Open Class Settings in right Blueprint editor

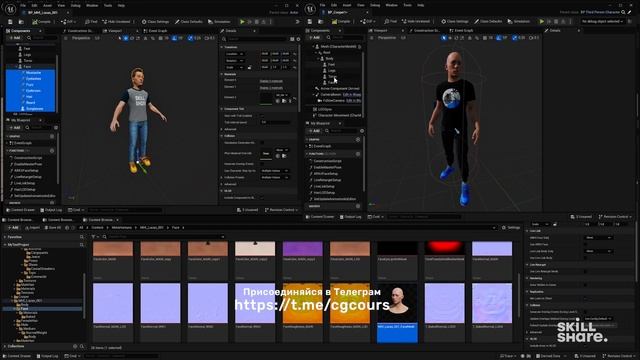pos(455,21)
